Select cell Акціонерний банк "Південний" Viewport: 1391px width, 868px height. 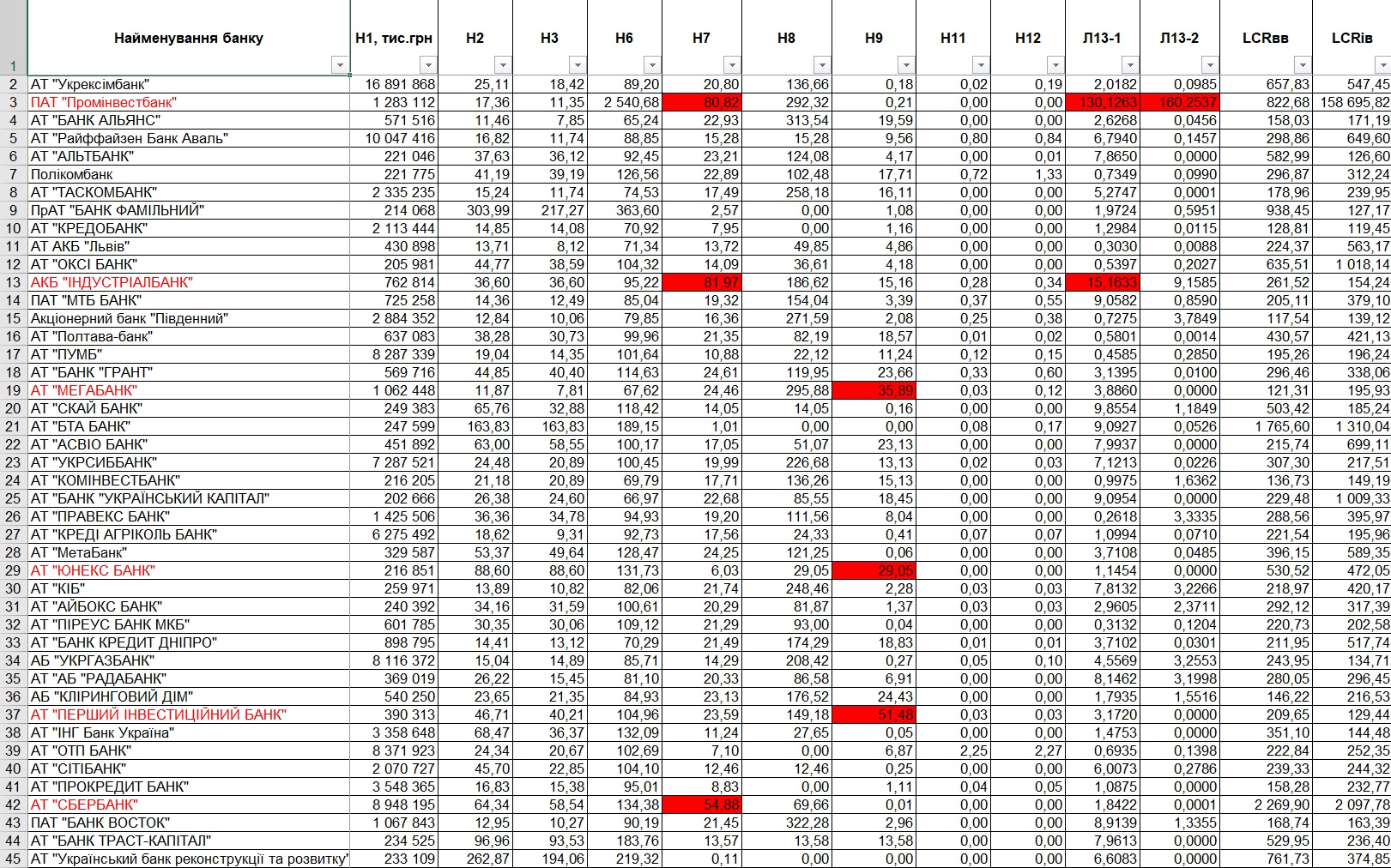coord(189,318)
